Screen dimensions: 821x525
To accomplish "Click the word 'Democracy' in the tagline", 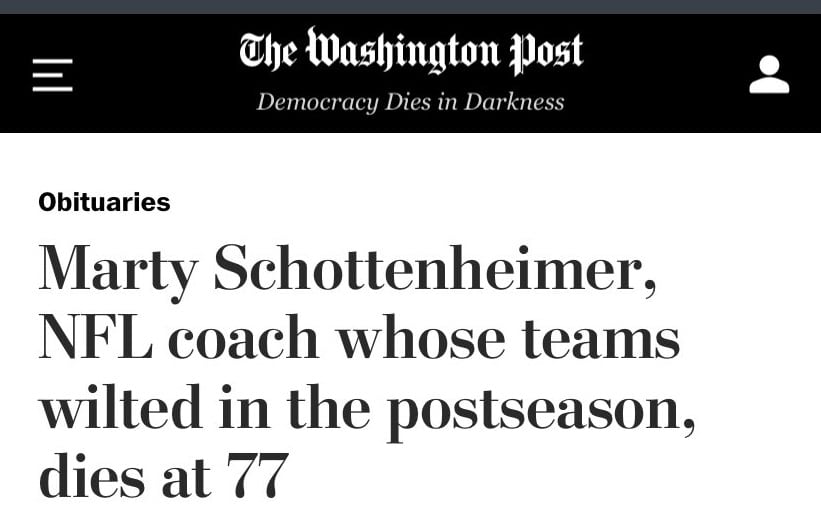I will [317, 103].
